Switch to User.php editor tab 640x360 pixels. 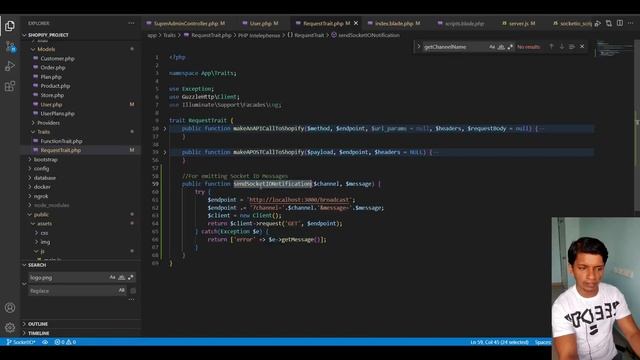click(260, 24)
